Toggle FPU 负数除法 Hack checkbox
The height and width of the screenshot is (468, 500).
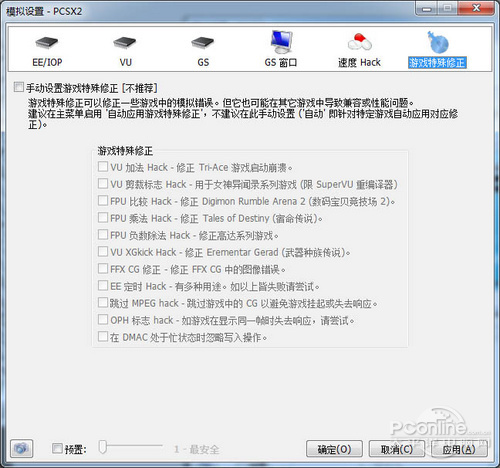[x=103, y=234]
